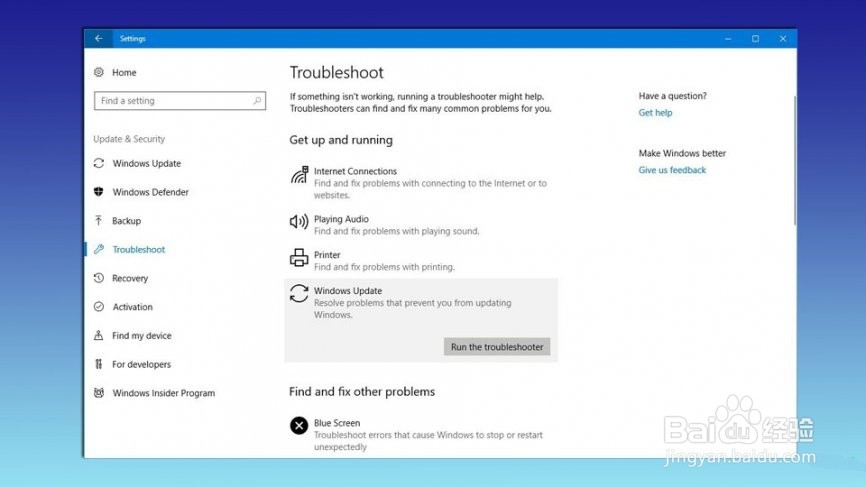Screen dimensions: 866x487
Task: Open Backup settings page
Action: pos(126,221)
